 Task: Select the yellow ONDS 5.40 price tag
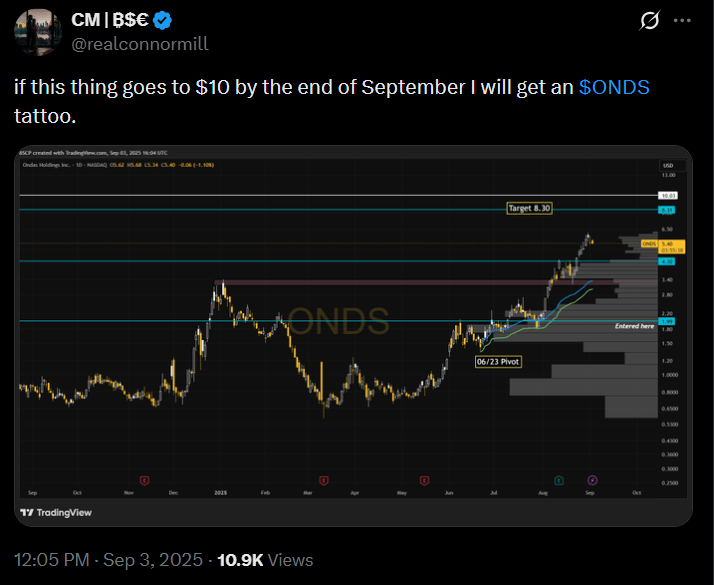[663, 246]
